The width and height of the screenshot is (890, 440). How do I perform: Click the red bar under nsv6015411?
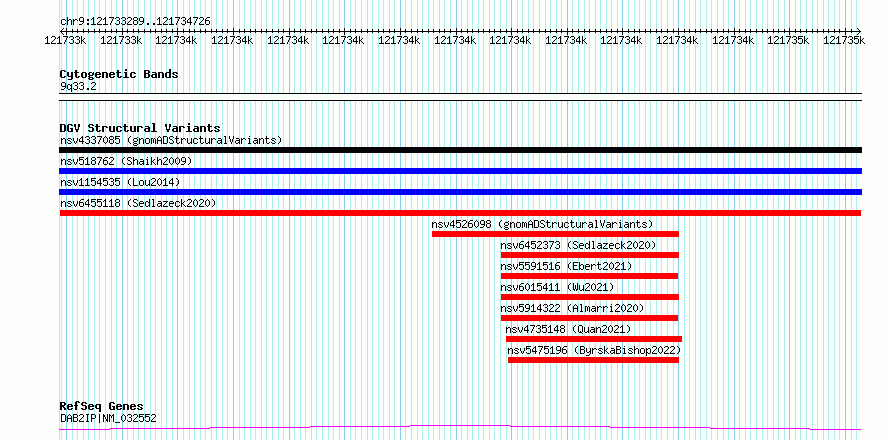[590, 297]
